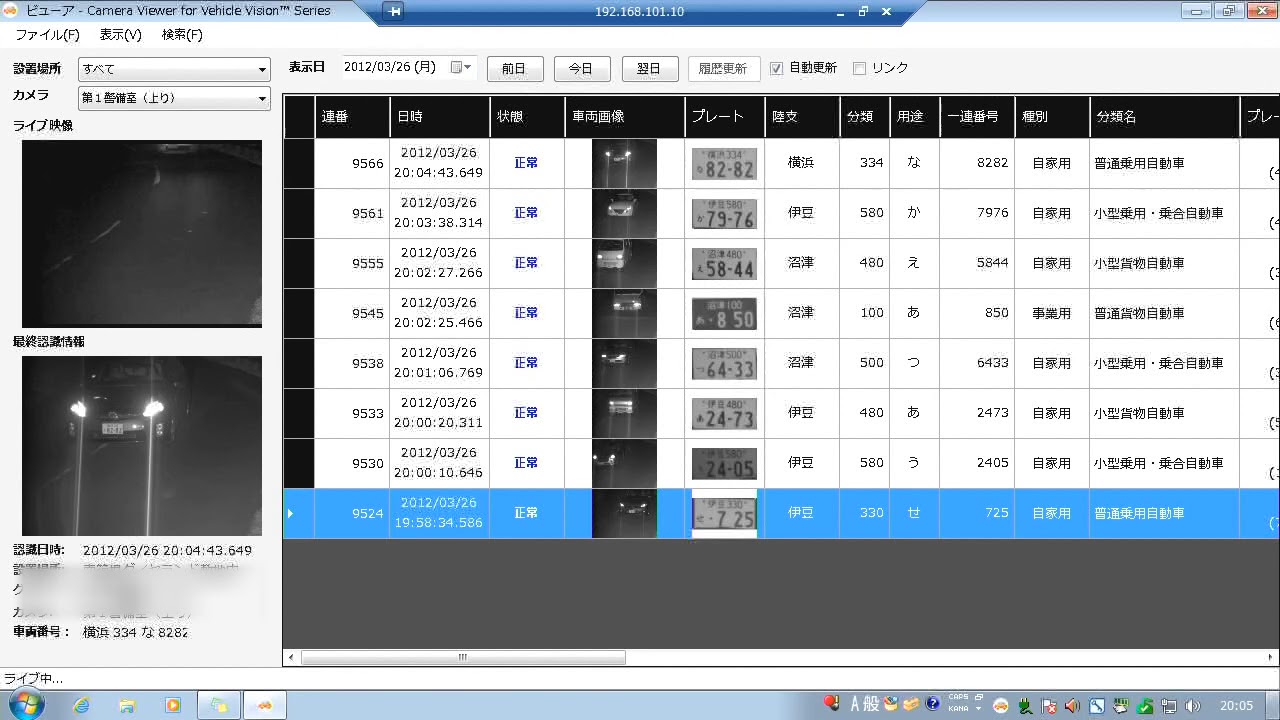Click the 陸支 column header
This screenshot has height=720, width=1280.
click(802, 117)
